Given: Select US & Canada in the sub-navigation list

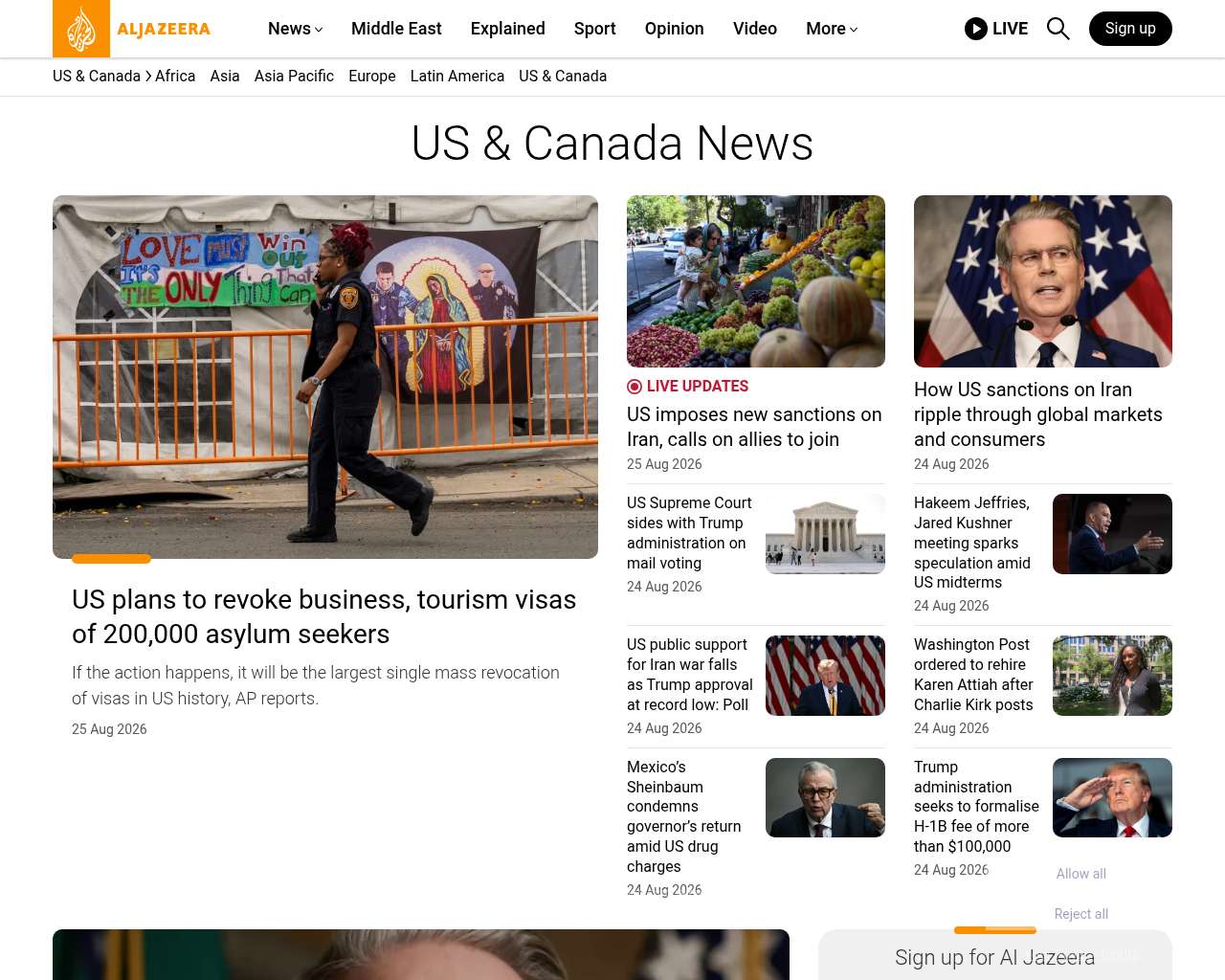Looking at the screenshot, I should (x=563, y=77).
